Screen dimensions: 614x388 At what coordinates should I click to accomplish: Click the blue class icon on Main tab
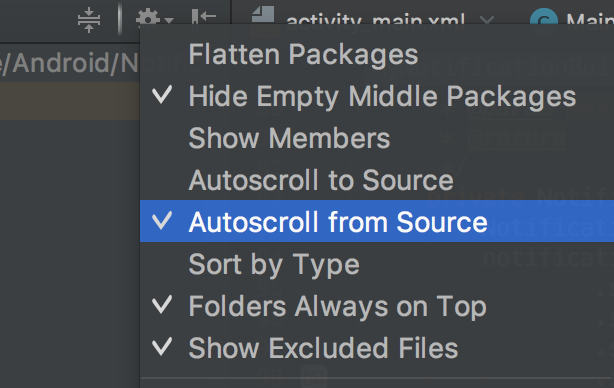544,16
